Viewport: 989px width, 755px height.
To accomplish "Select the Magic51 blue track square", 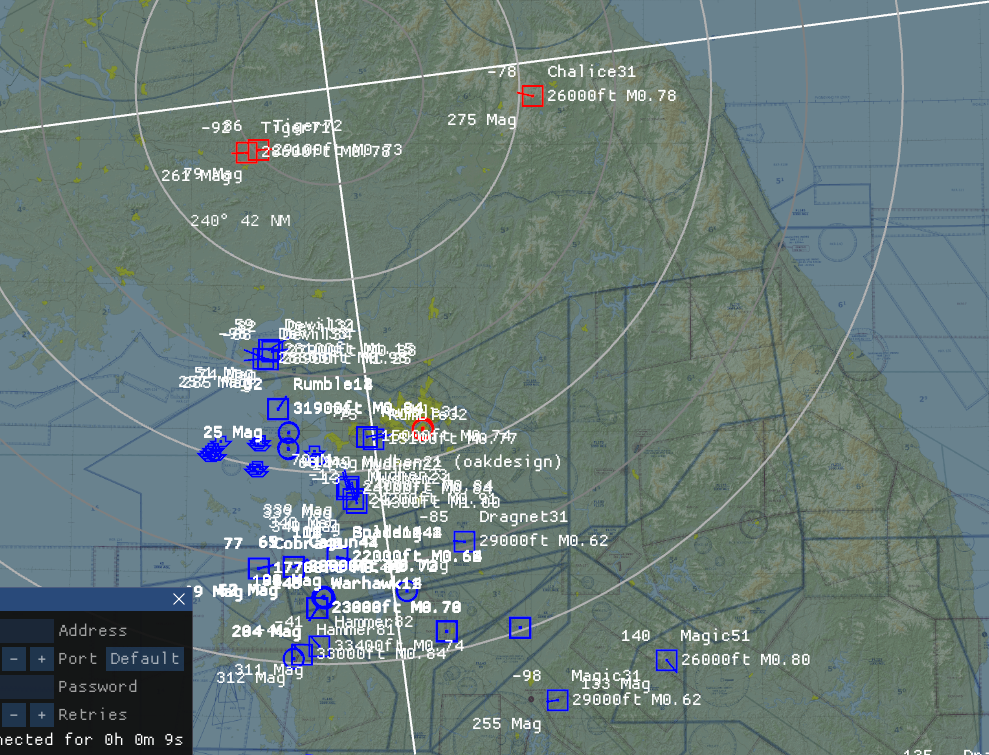I will 667,660.
